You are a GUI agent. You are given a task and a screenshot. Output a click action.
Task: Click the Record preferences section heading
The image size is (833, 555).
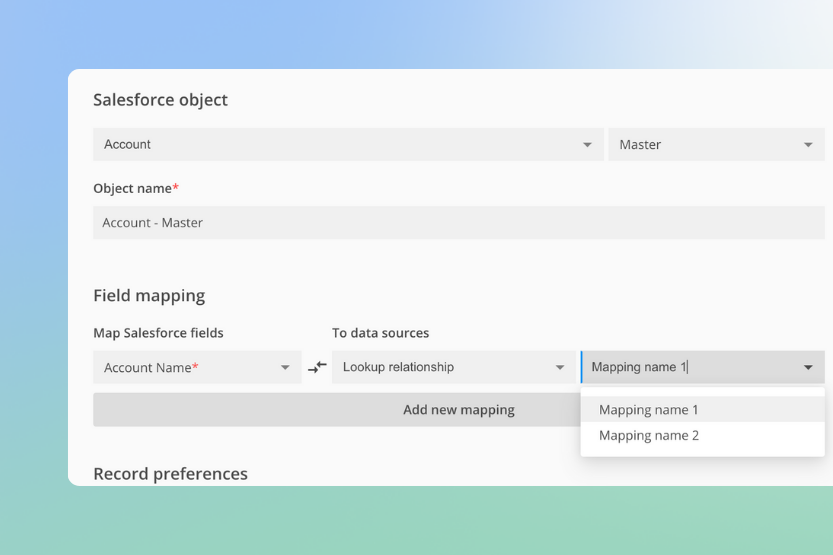pos(170,474)
